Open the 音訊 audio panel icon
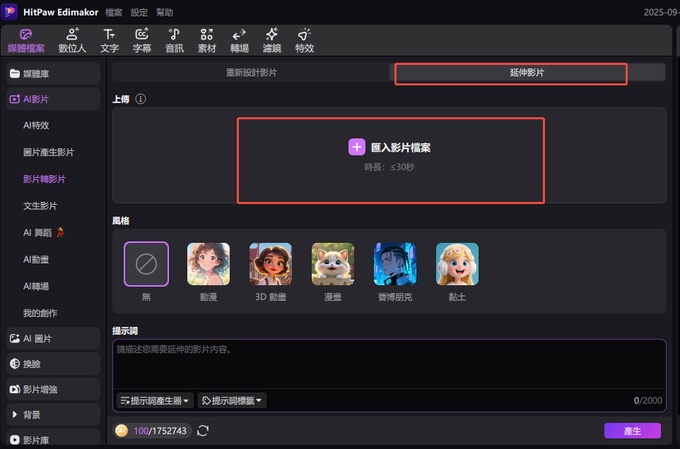This screenshot has width=680, height=449. point(174,39)
